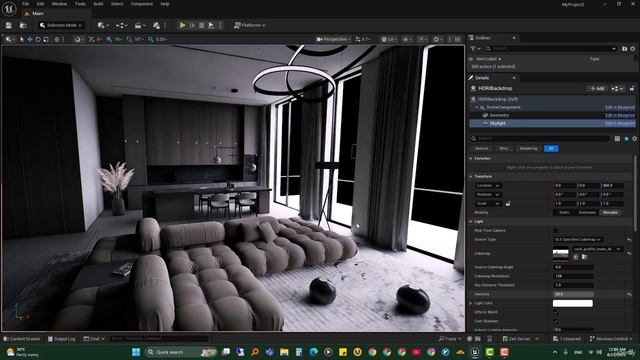Open the Help menu

pos(165,4)
